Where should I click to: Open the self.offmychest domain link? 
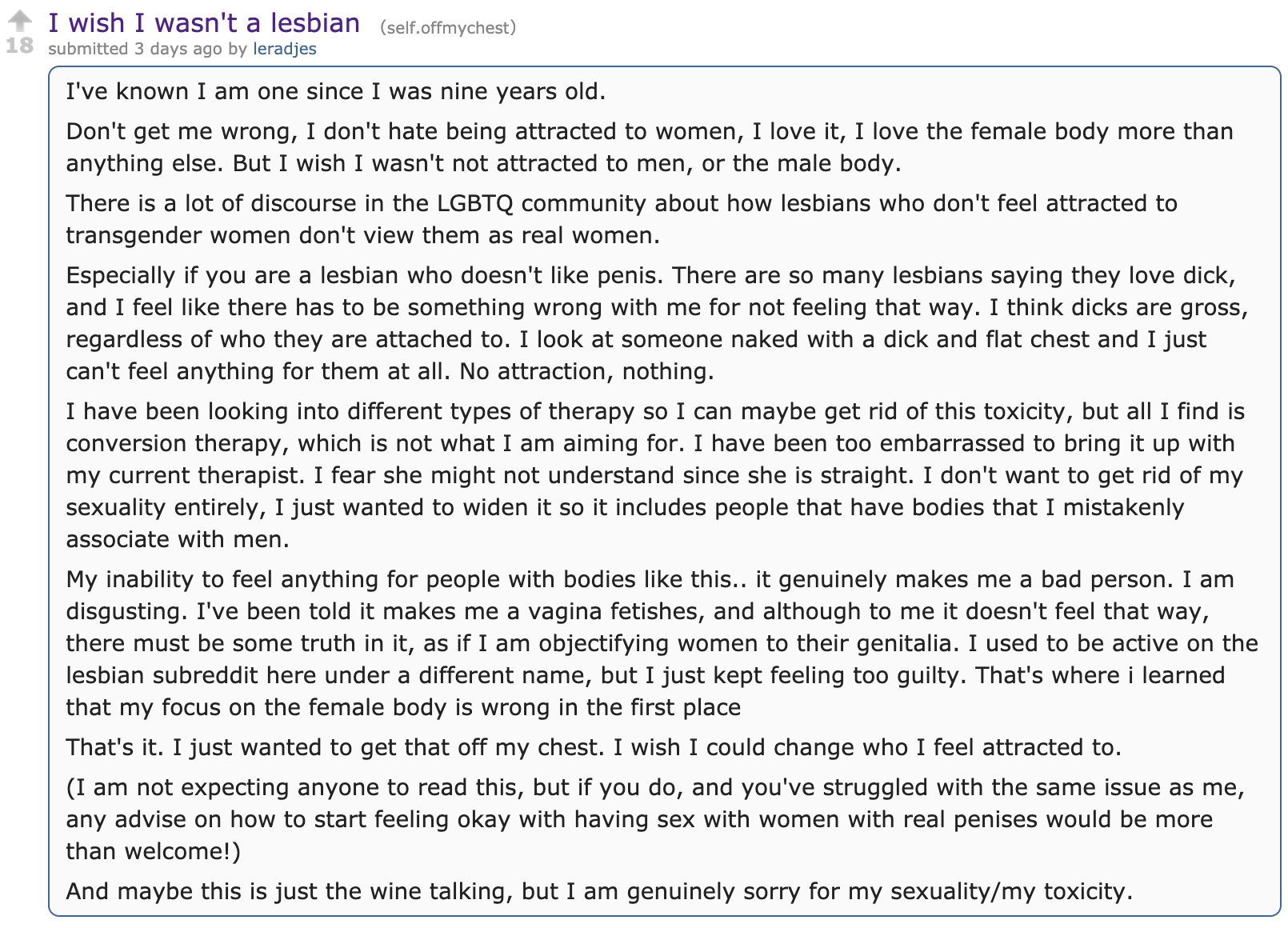coord(448,28)
